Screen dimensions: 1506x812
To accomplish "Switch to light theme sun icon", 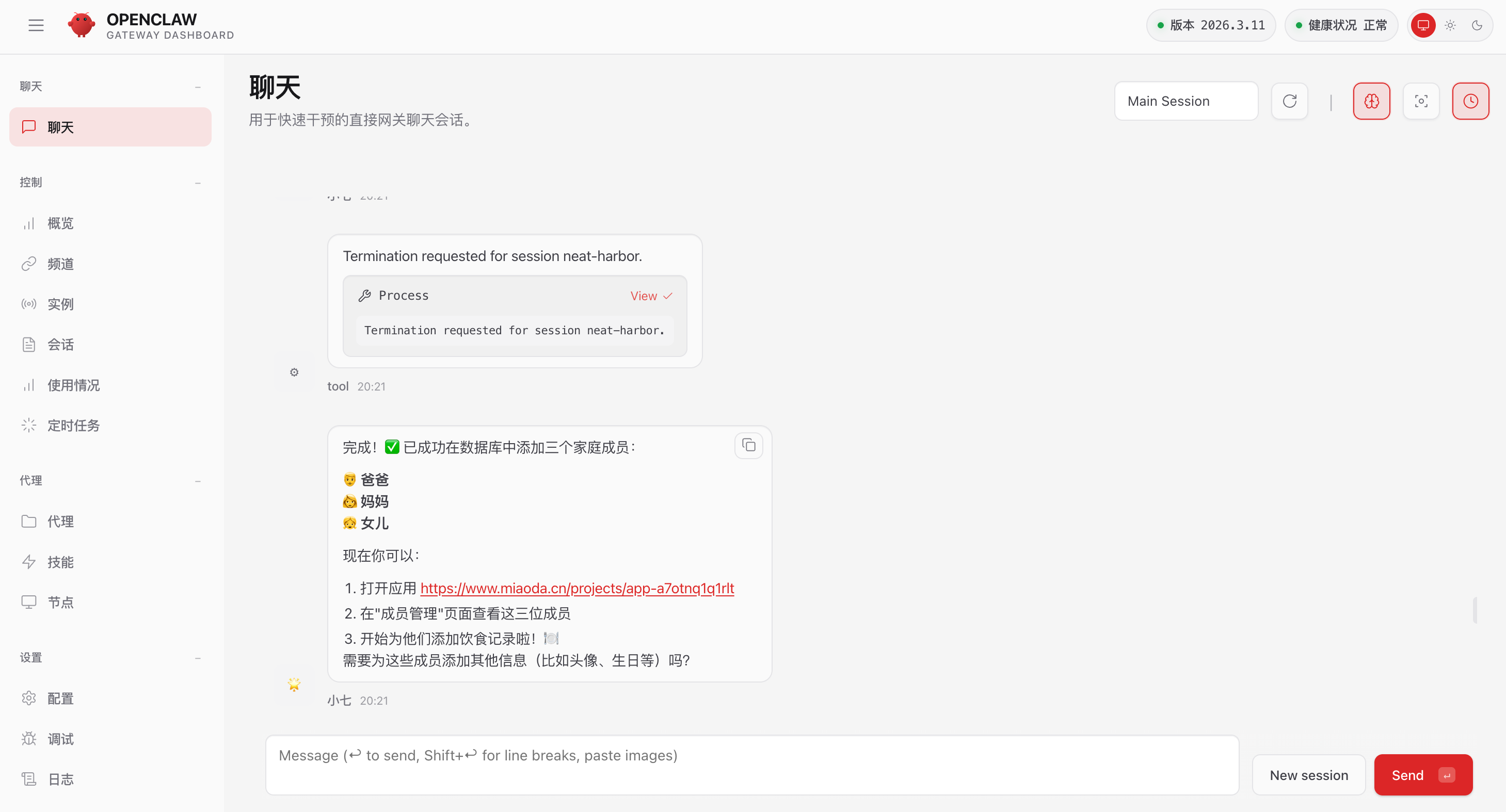I will [x=1450, y=25].
